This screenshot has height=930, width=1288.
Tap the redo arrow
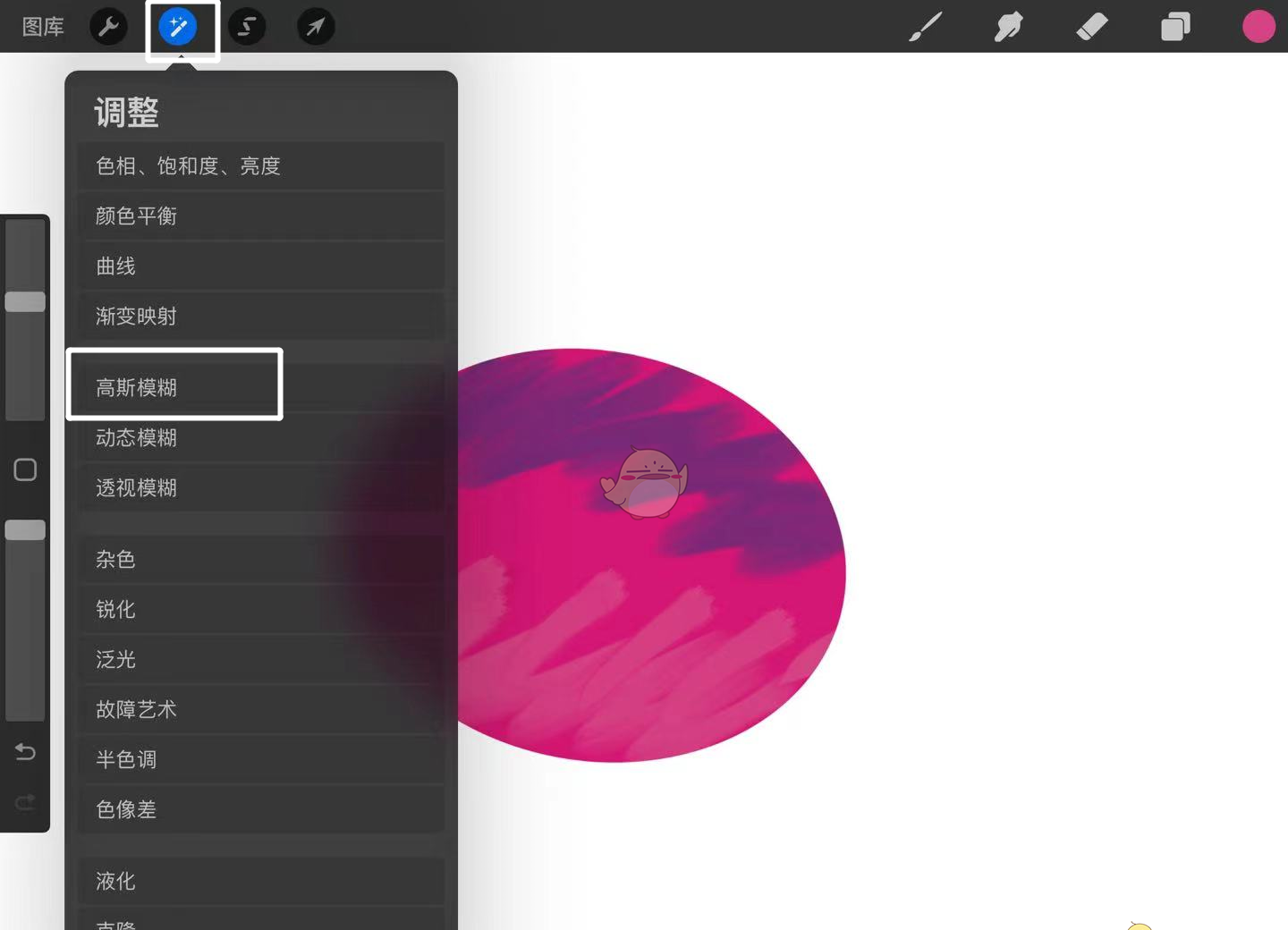point(25,802)
